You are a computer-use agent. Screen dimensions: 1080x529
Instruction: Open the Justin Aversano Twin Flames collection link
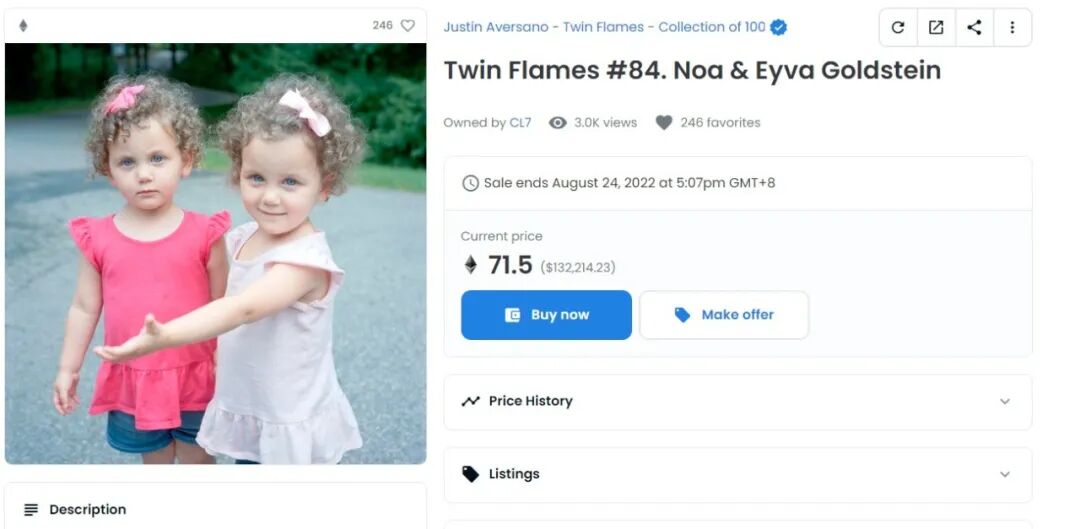[604, 27]
